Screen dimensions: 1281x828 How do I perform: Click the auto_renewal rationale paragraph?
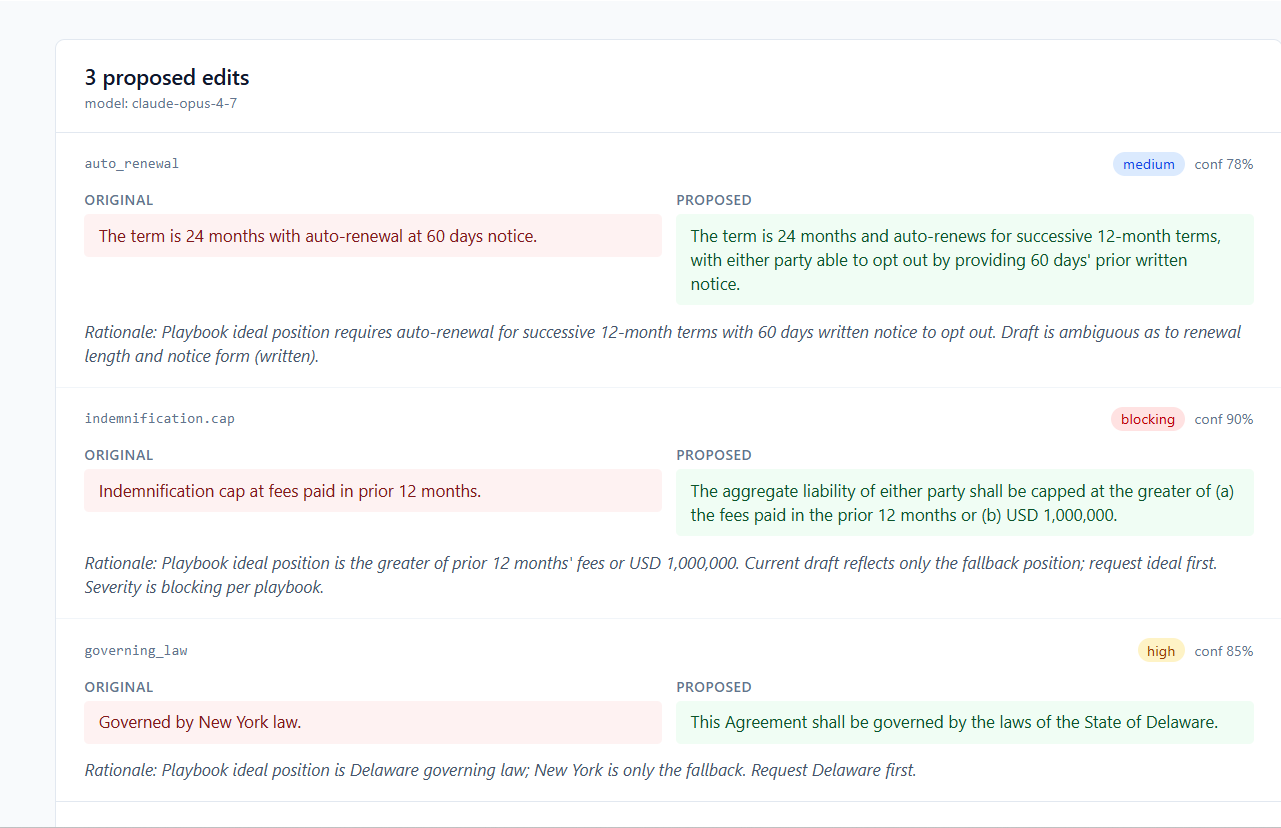tap(663, 344)
